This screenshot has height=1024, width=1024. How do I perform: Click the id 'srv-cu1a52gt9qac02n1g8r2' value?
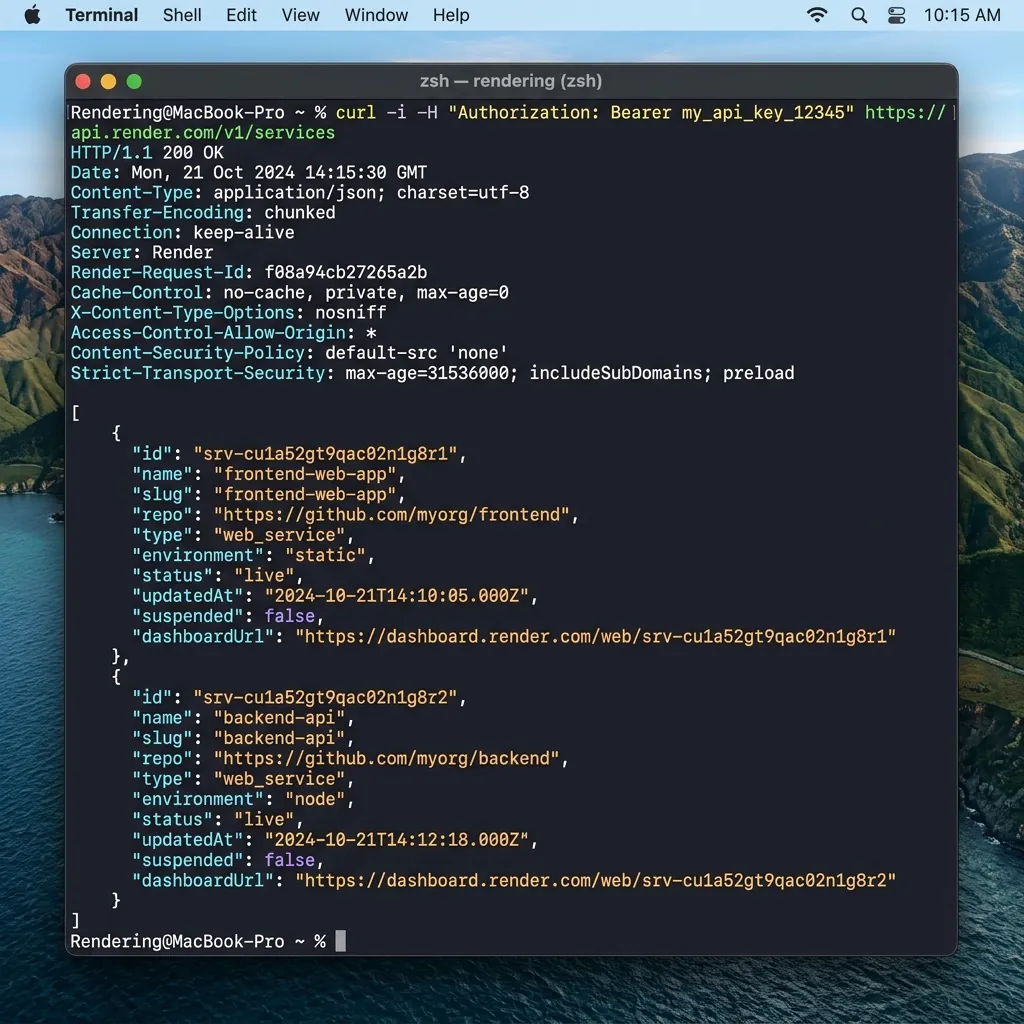(x=325, y=698)
